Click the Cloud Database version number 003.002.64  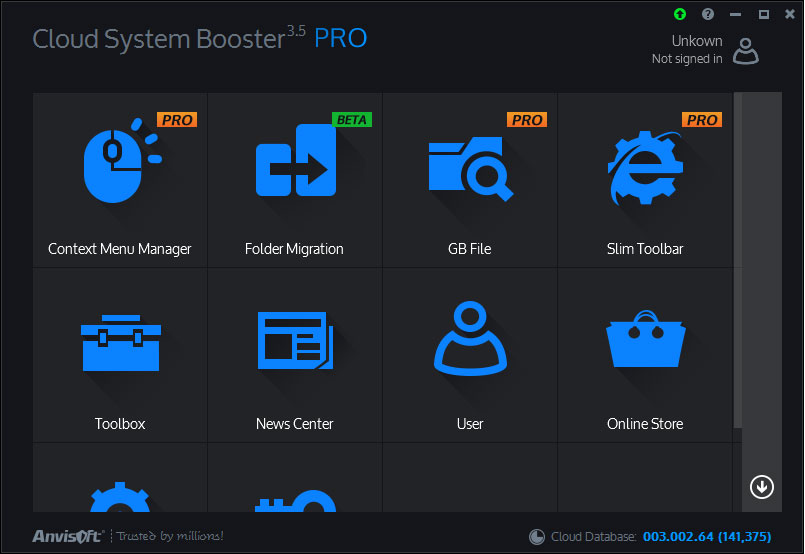[678, 537]
